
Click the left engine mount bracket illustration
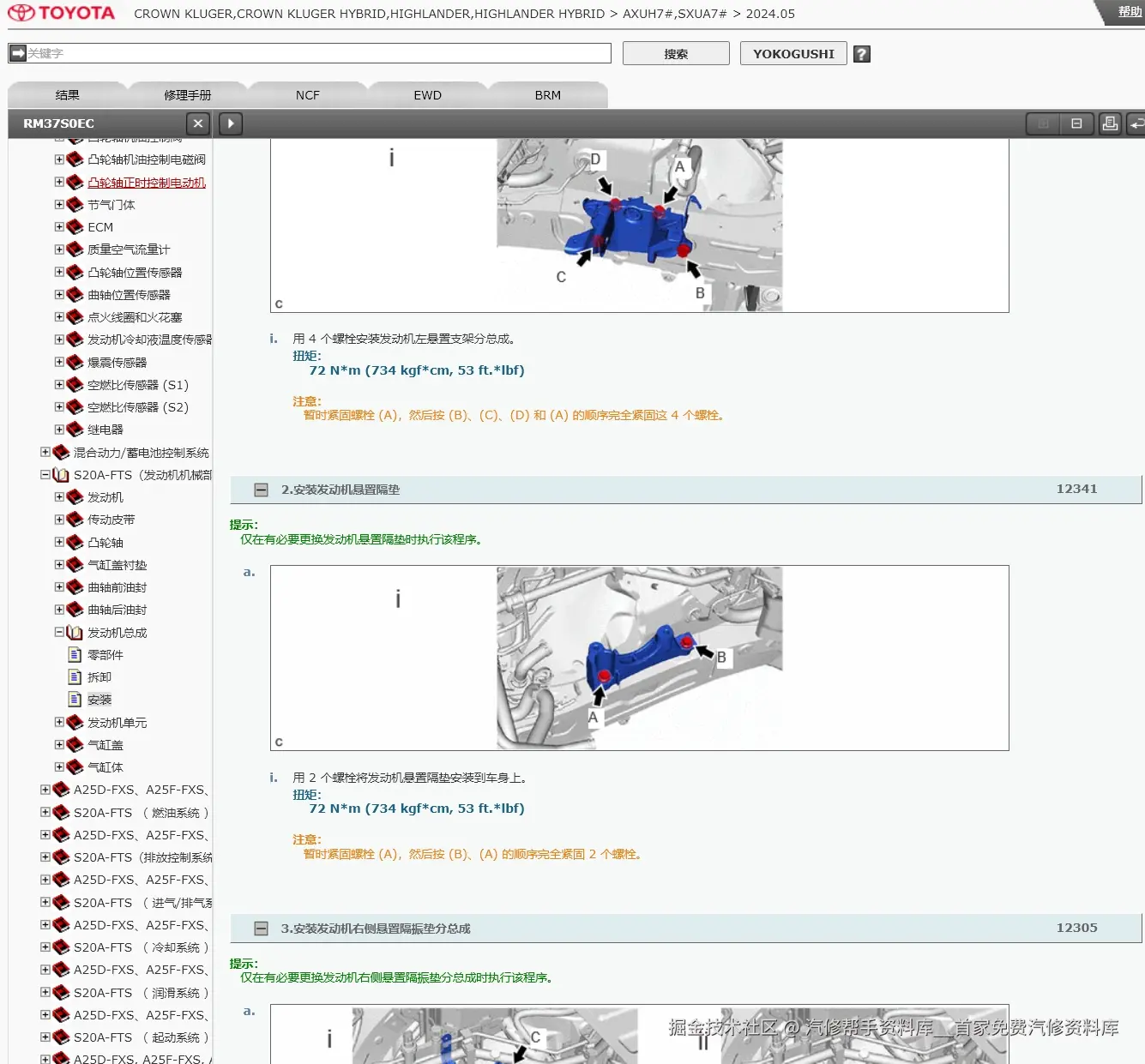pos(640,225)
